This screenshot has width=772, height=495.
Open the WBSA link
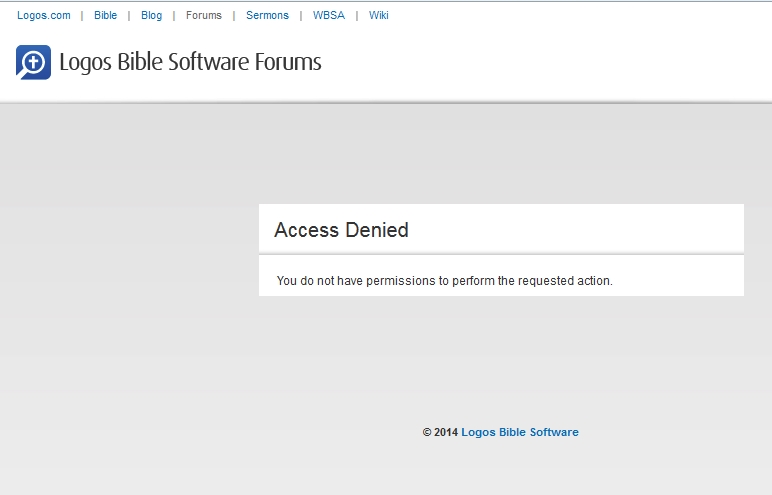tap(329, 15)
